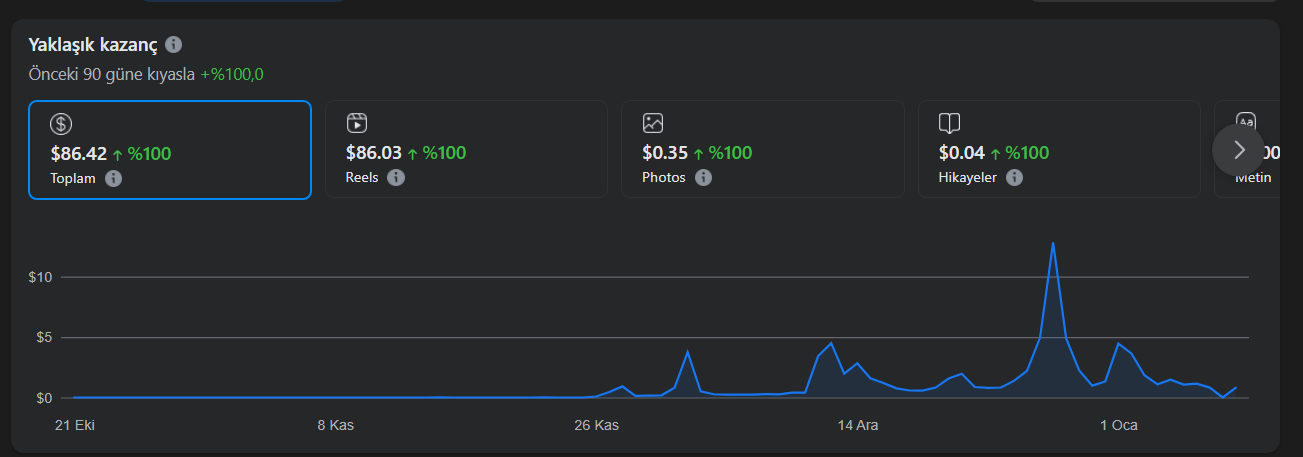Click green up arrow in Toplam card
The width and height of the screenshot is (1303, 457).
pos(117,154)
